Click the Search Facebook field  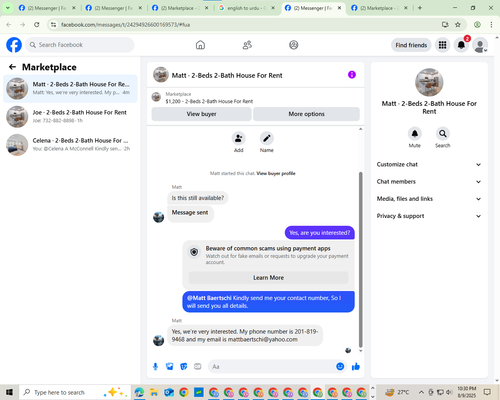[x=80, y=45]
